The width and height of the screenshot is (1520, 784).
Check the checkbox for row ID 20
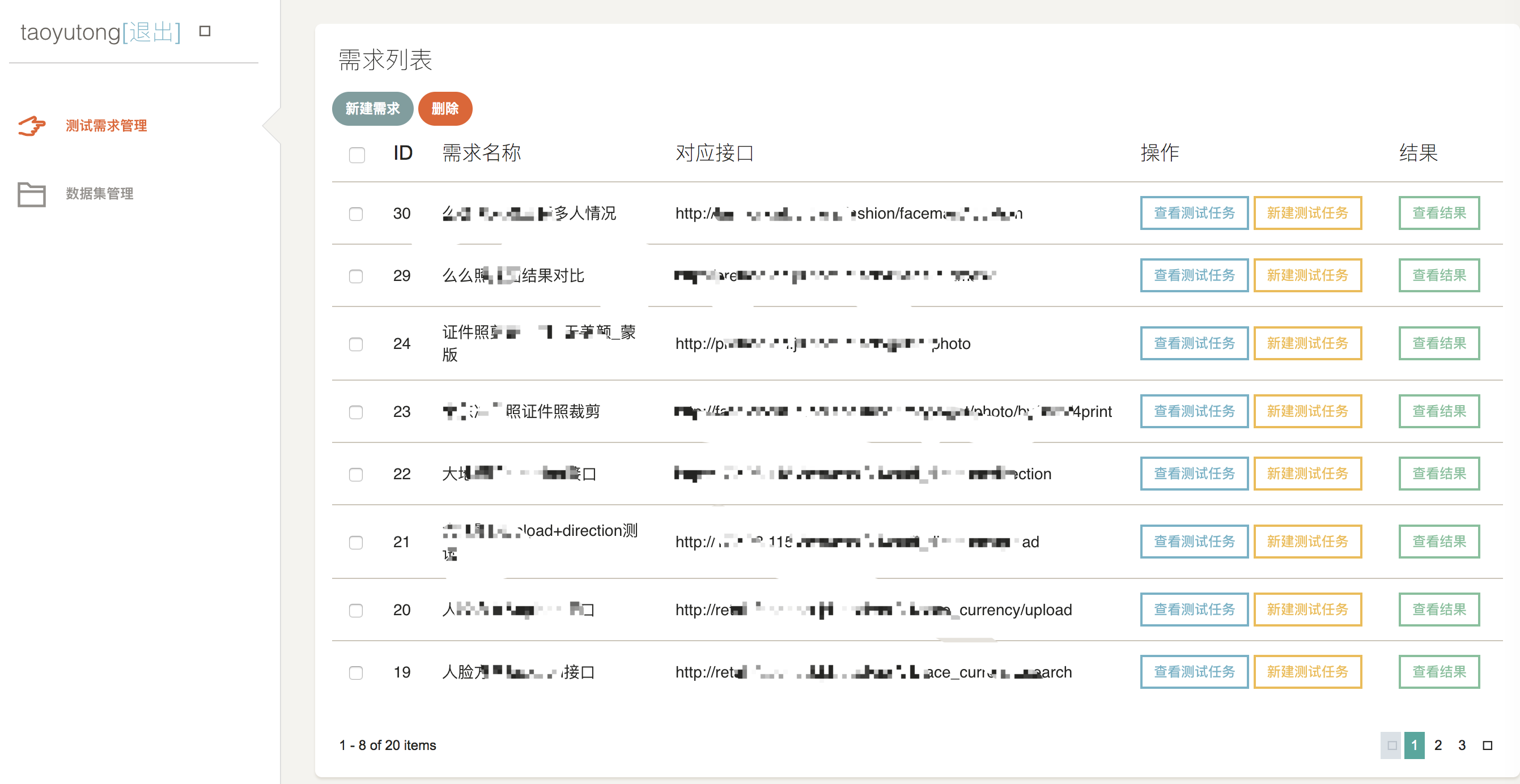click(x=356, y=610)
